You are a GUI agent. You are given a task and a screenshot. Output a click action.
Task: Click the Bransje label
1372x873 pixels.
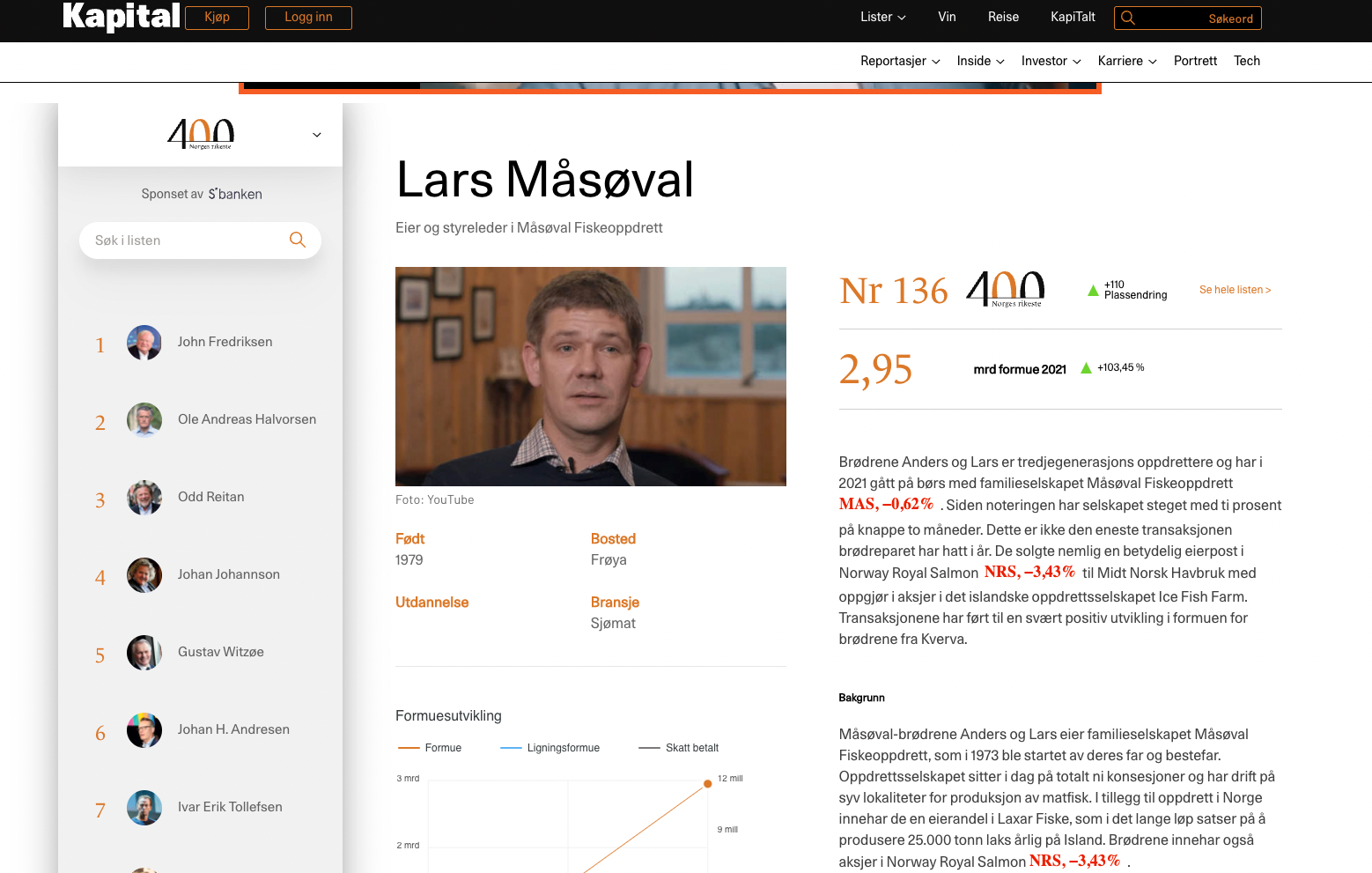pos(615,603)
